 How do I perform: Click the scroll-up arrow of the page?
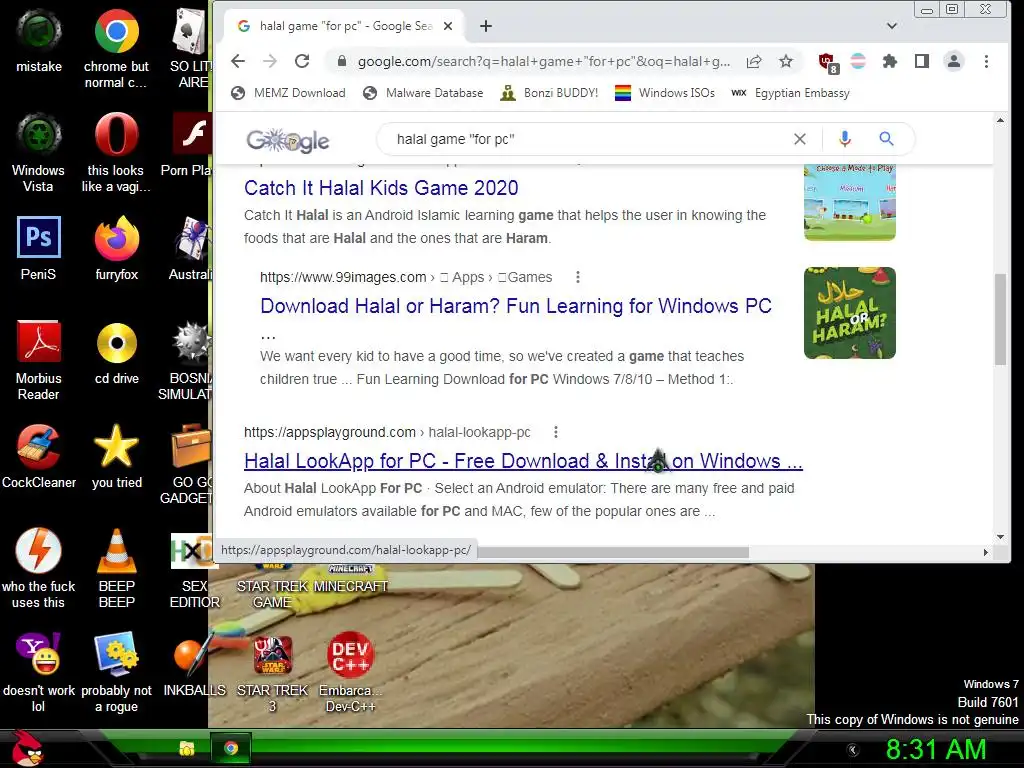(1000, 120)
